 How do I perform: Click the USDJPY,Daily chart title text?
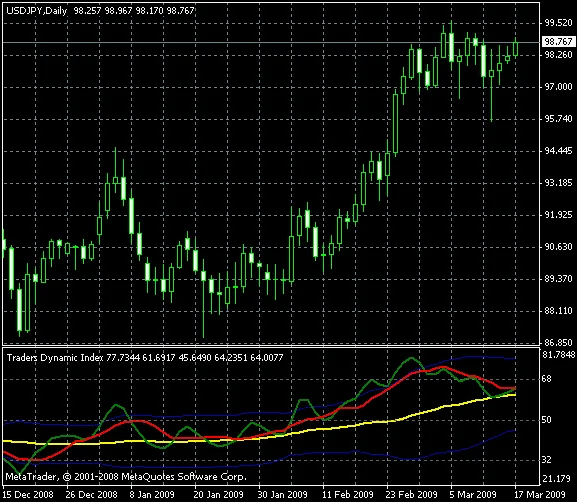37,11
